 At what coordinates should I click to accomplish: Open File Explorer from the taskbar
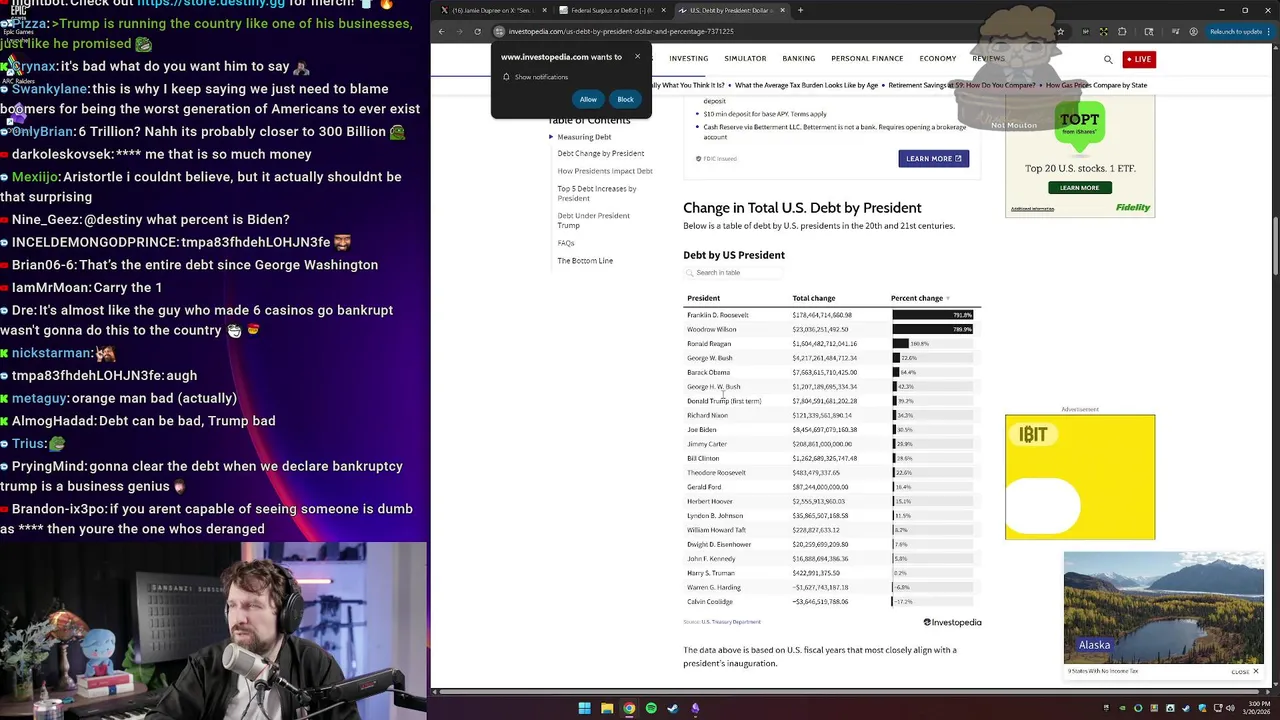click(607, 708)
